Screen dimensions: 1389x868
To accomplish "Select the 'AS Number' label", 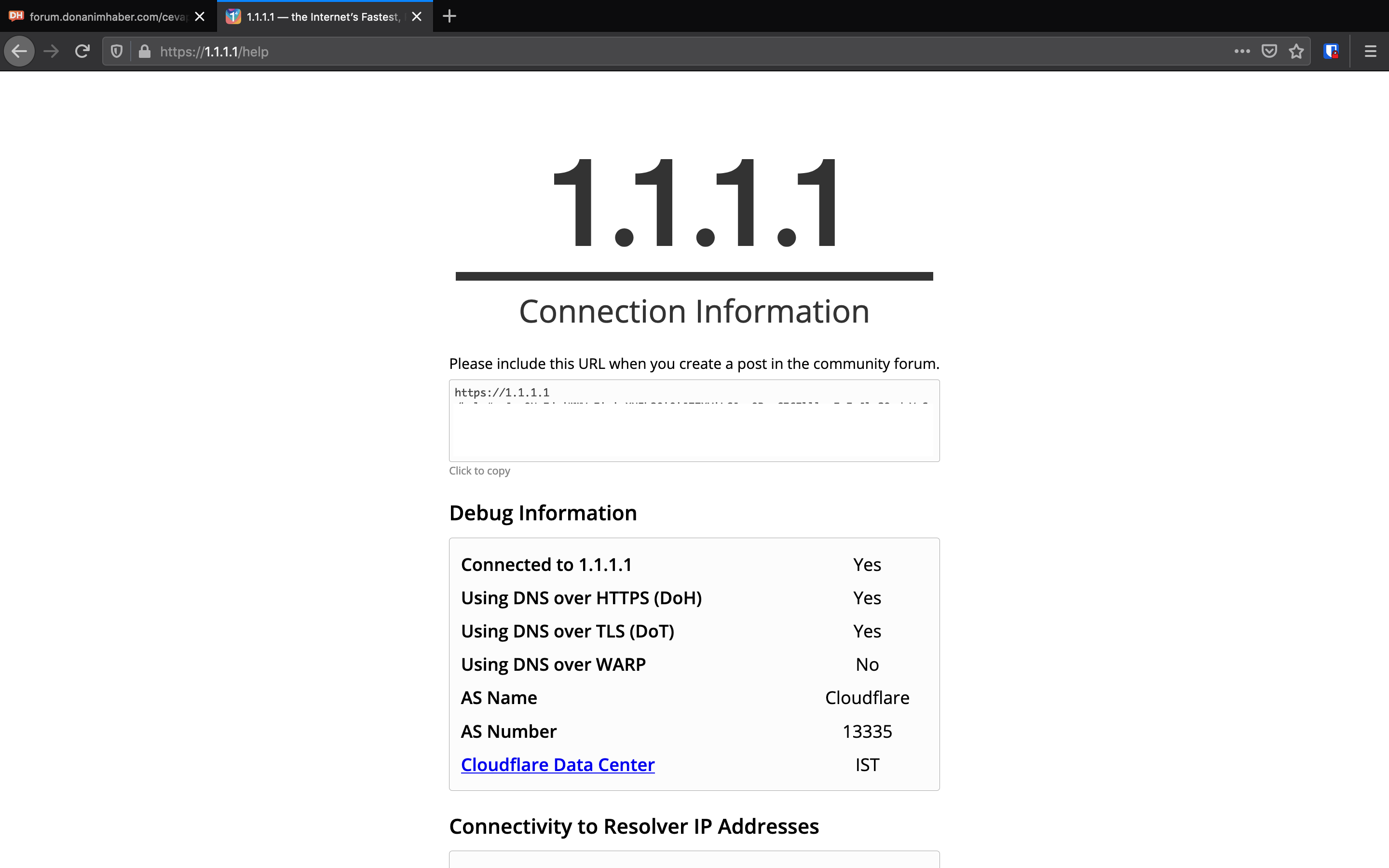I will click(508, 732).
